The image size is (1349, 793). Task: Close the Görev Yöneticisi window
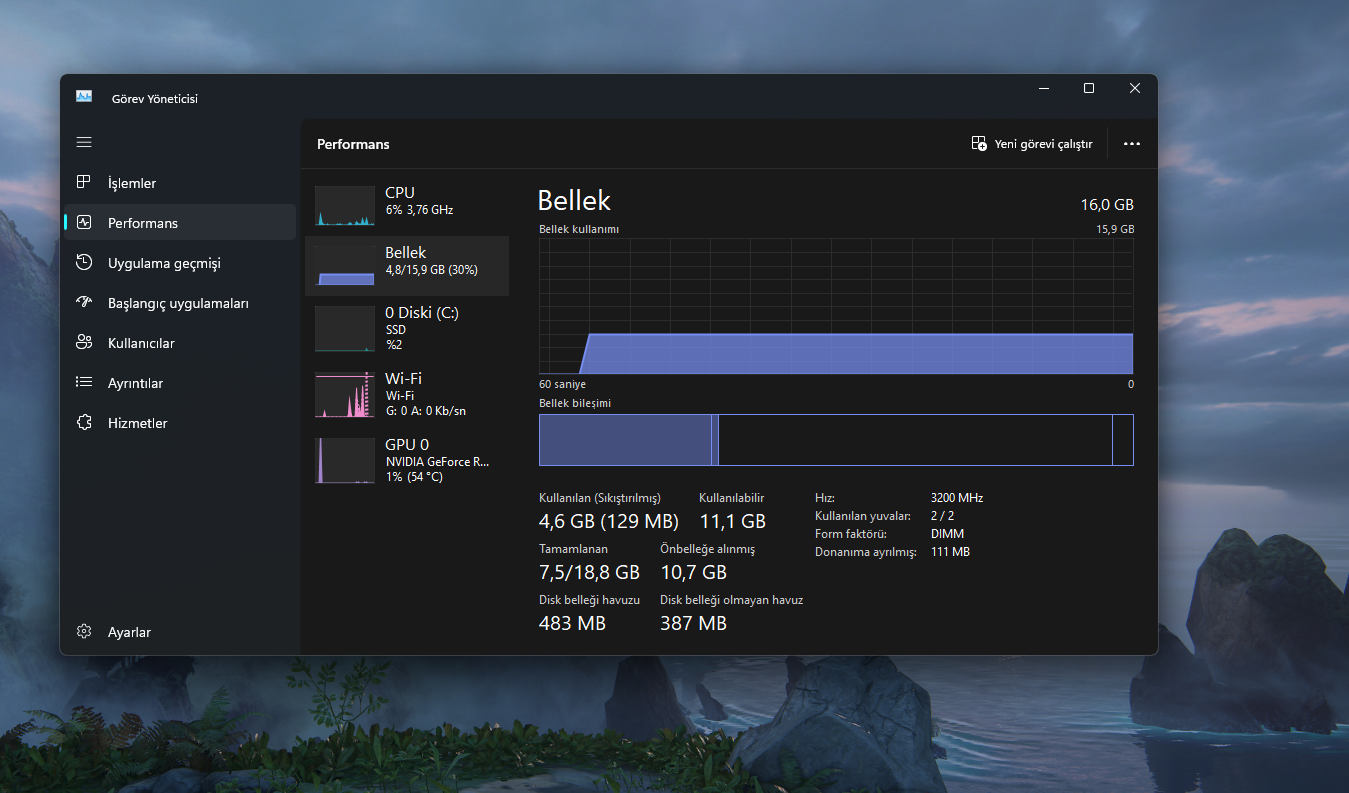pyautogui.click(x=1135, y=88)
